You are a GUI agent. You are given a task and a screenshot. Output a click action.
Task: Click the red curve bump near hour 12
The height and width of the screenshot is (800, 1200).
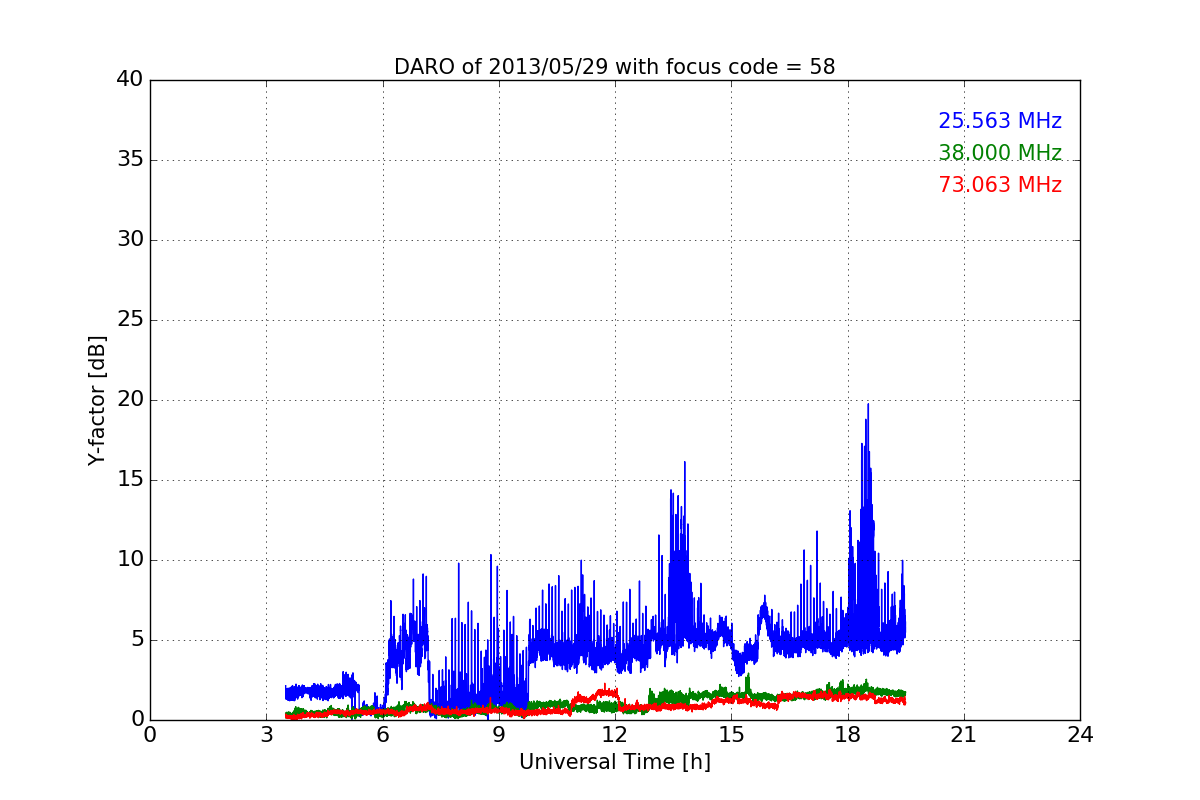point(604,690)
